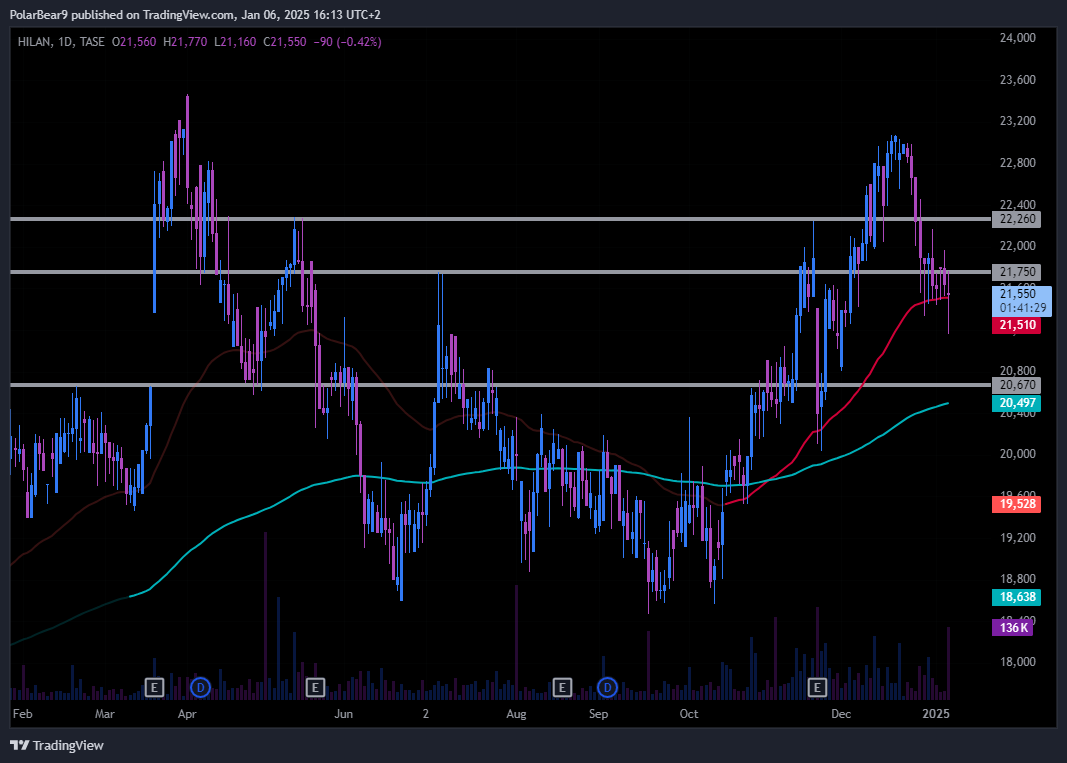Click the purple 136 K volume label
The width and height of the screenshot is (1067, 763).
coord(1013,628)
